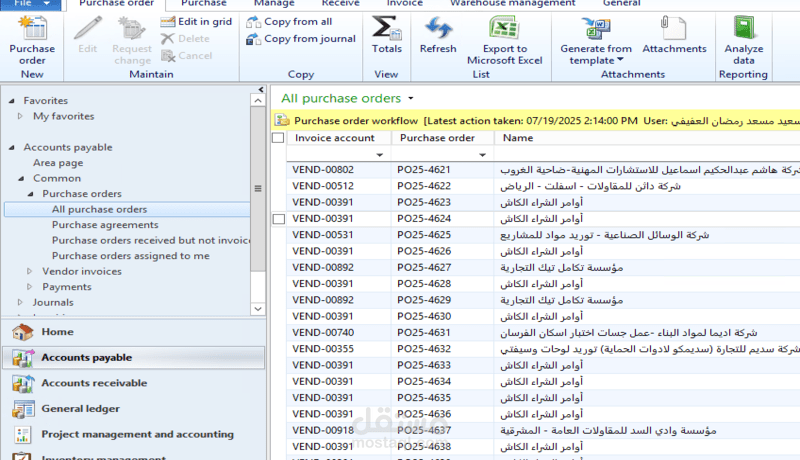Image resolution: width=800 pixels, height=460 pixels.
Task: Click Cancel in Maintain group
Action: 186,56
